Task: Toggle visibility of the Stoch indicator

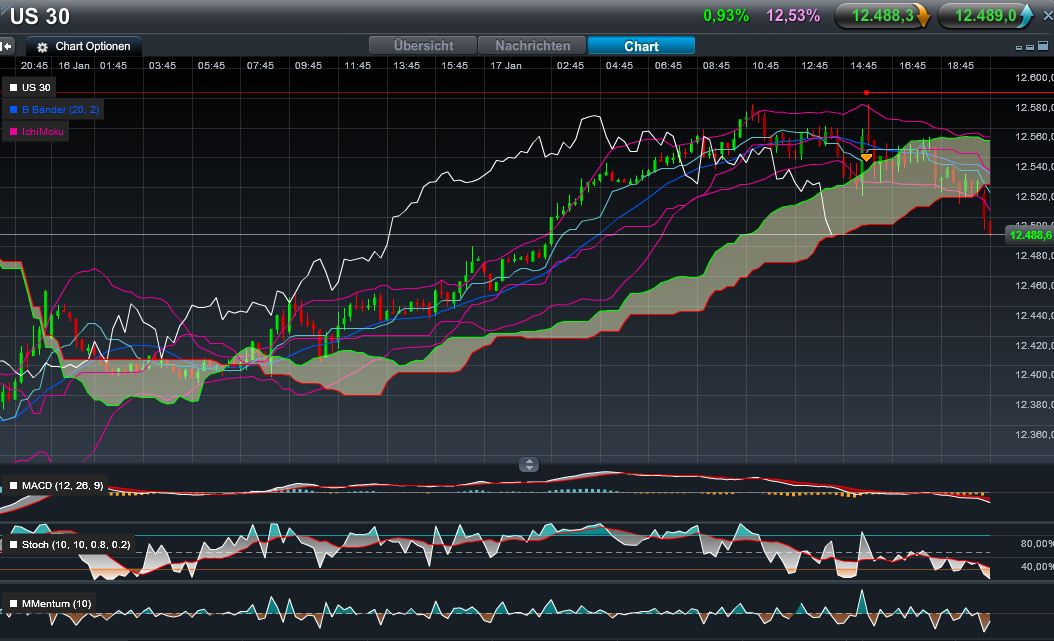Action: pos(13,545)
